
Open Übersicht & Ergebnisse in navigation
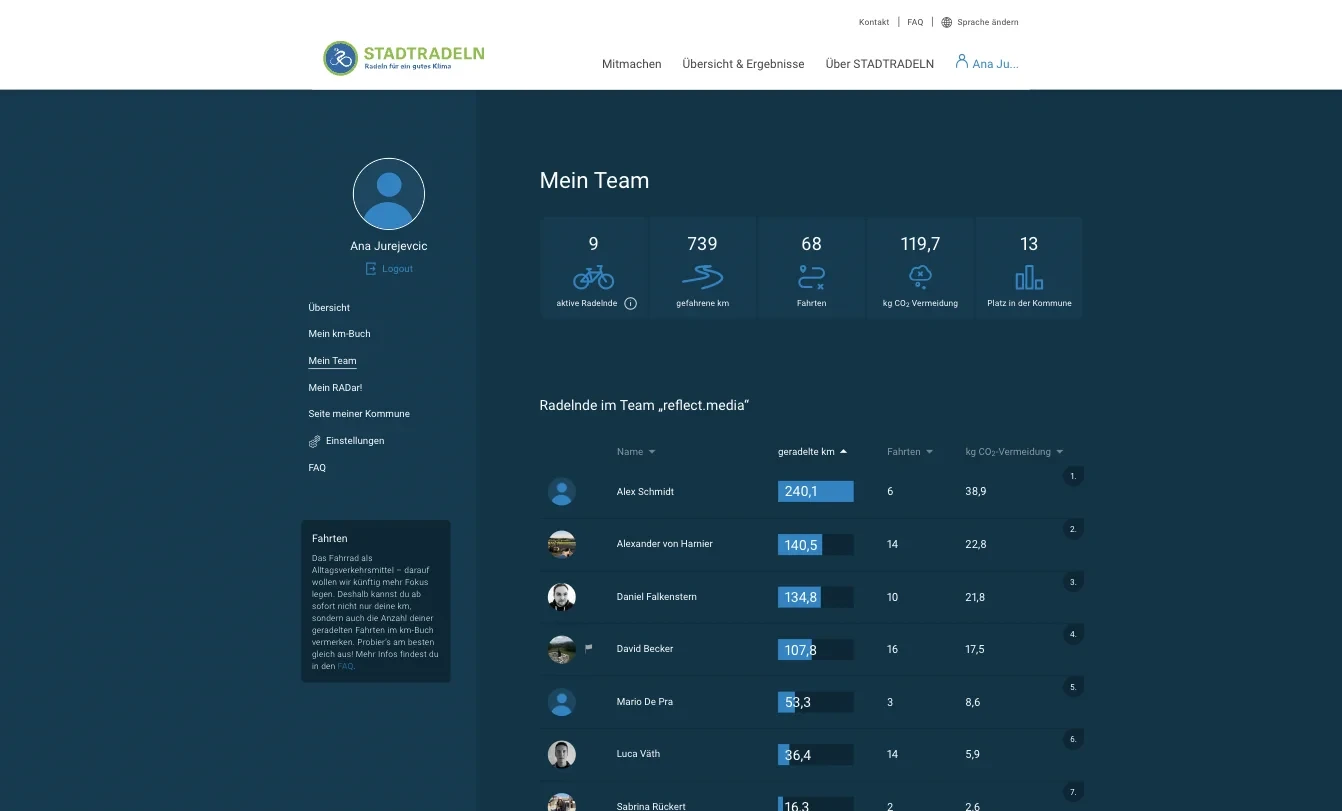click(x=743, y=64)
